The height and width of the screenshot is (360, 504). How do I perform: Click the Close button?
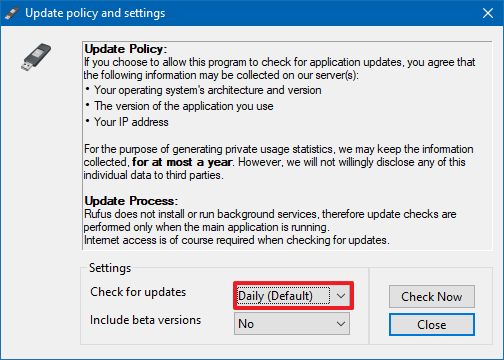pyautogui.click(x=432, y=324)
